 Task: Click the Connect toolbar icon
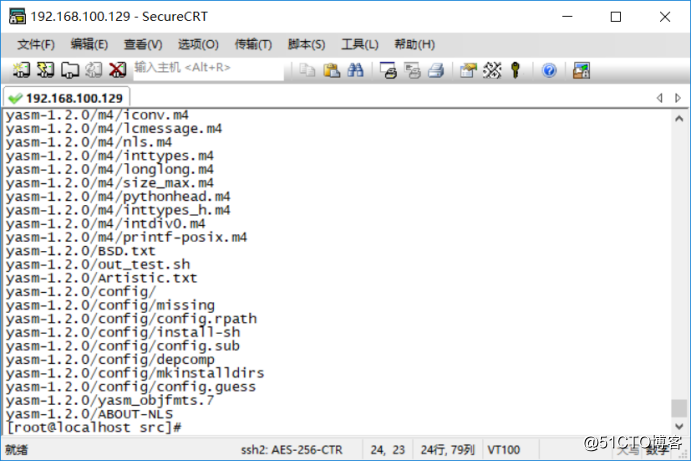coord(21,70)
